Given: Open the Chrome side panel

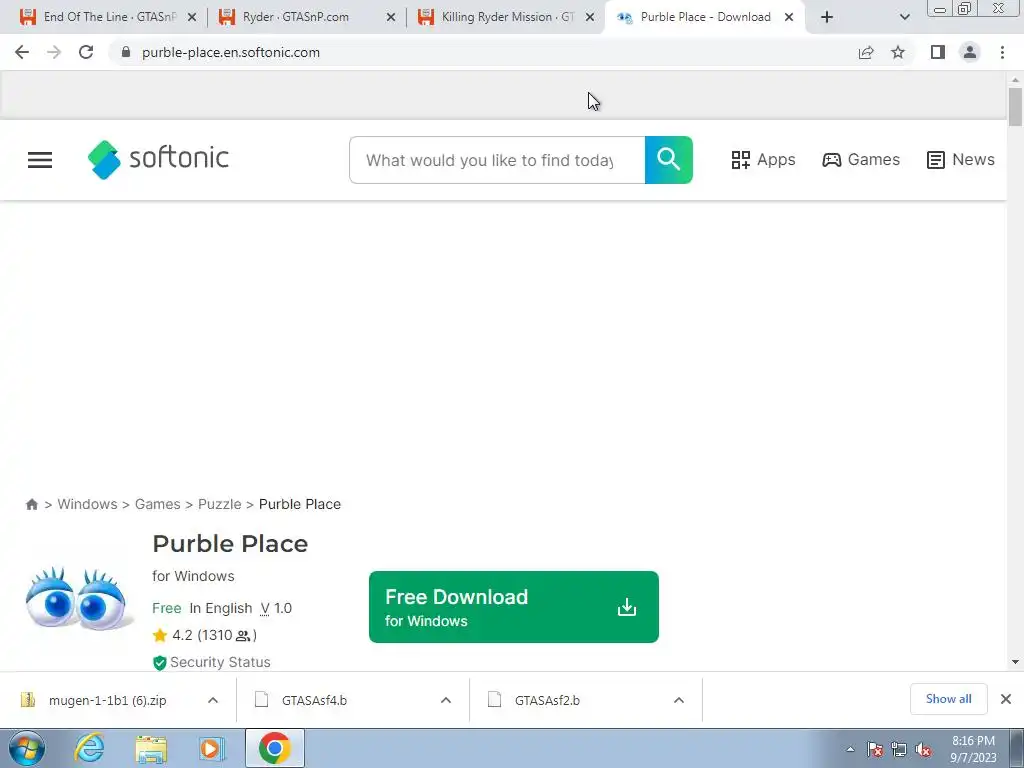Looking at the screenshot, I should [938, 52].
